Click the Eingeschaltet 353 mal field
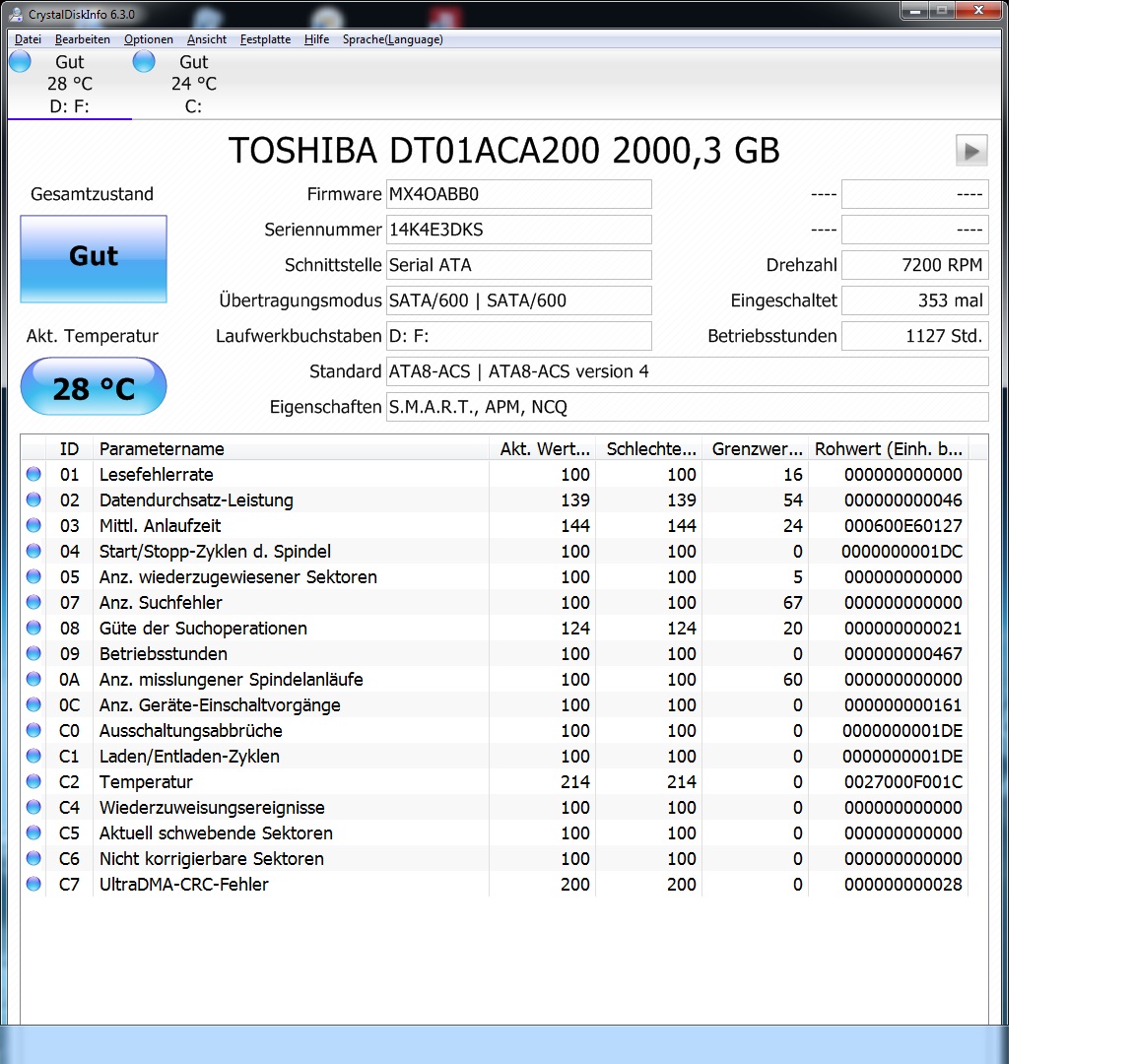This screenshot has width=1135, height=1064. 915,300
